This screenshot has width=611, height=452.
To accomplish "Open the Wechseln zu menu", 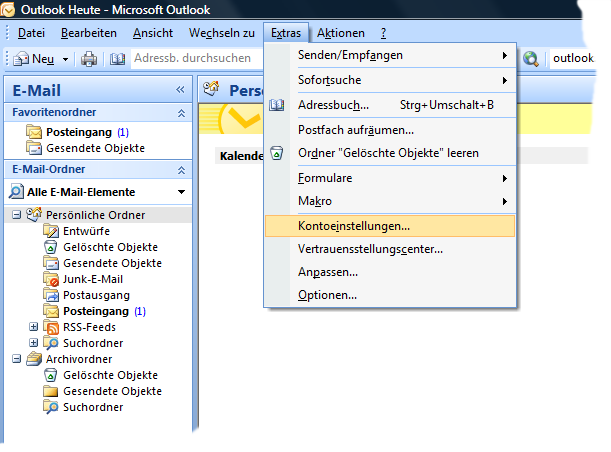I will point(222,33).
